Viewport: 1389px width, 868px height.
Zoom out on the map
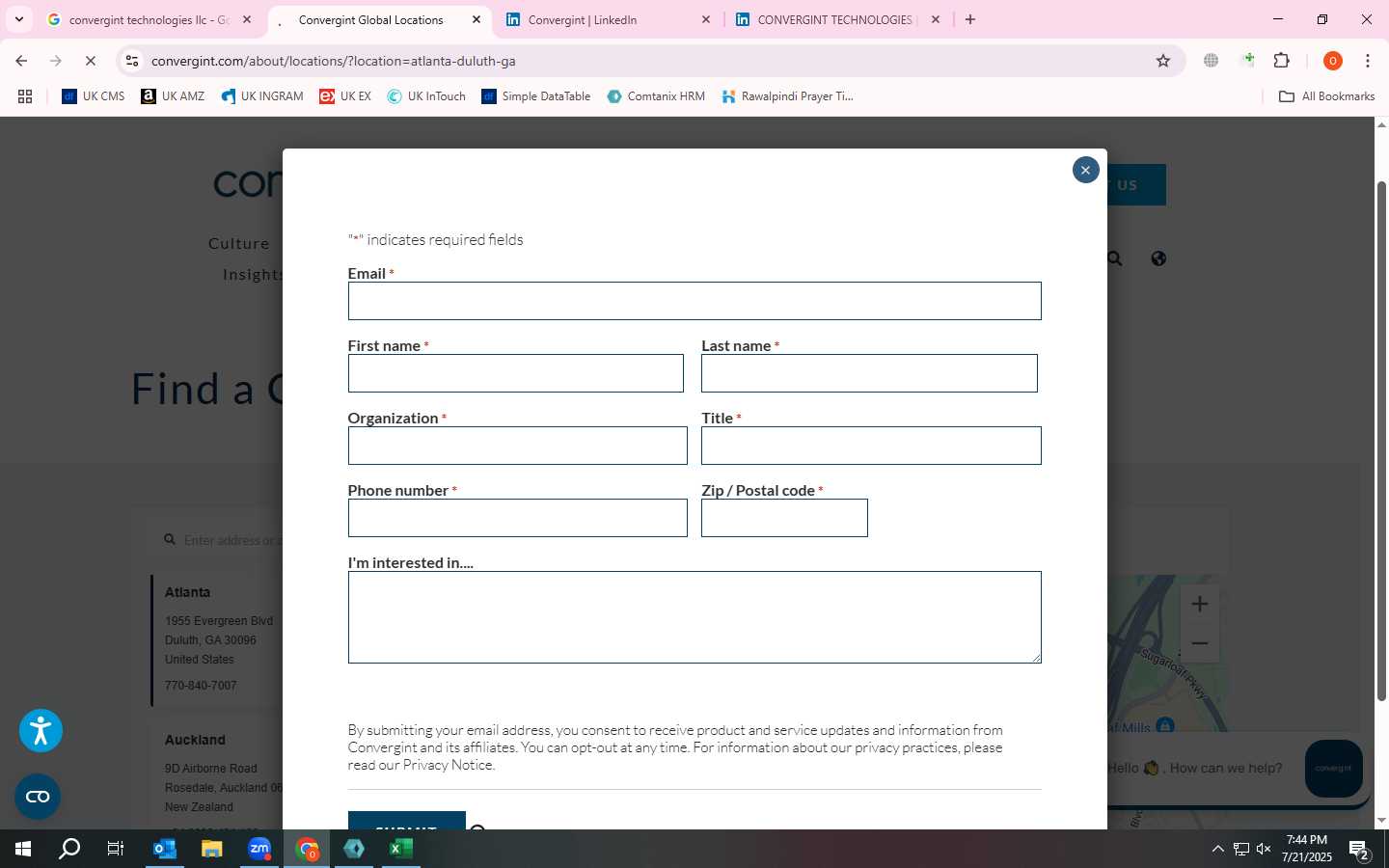pyautogui.click(x=1199, y=643)
